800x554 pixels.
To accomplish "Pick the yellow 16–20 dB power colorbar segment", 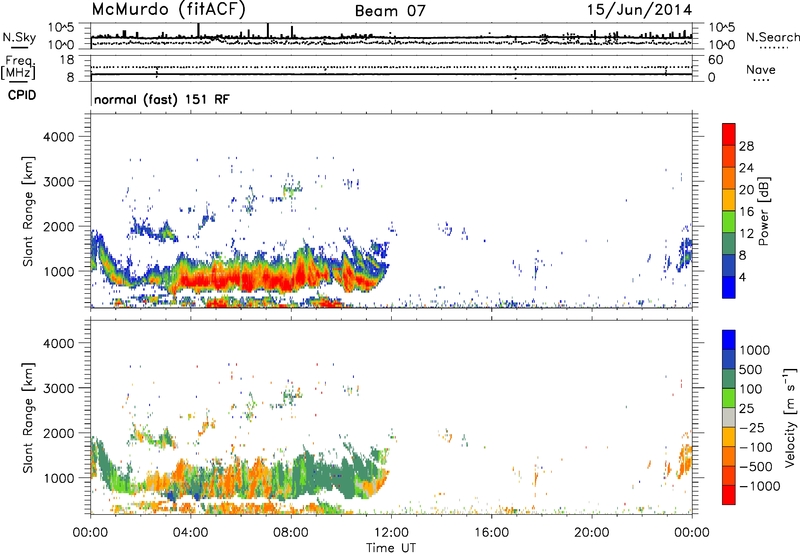I will pos(729,200).
